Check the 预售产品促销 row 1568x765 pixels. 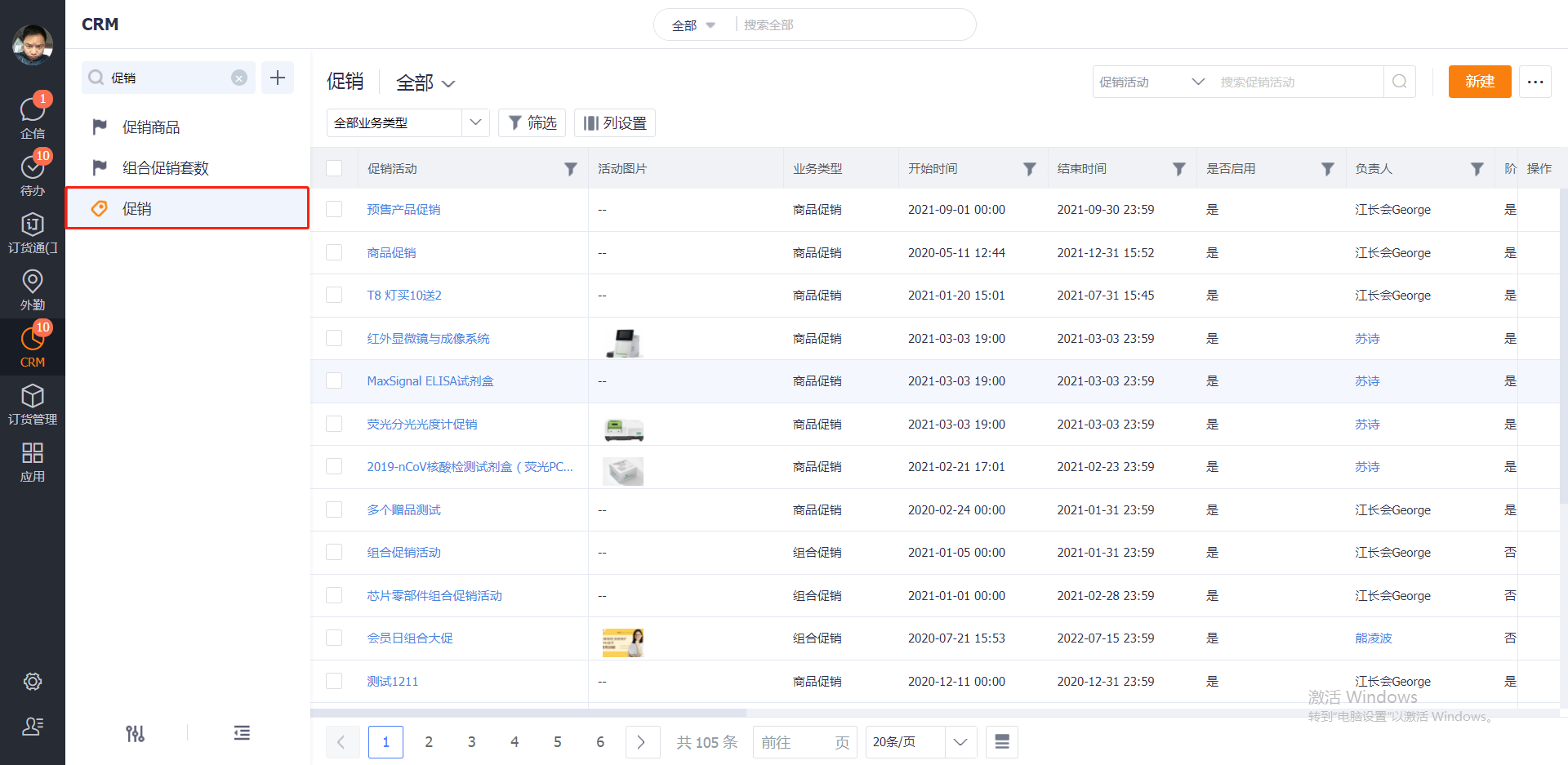334,209
